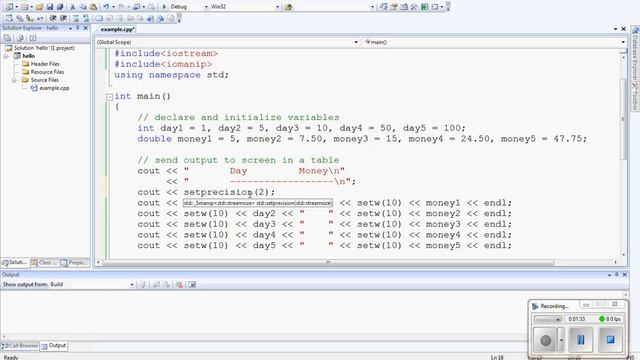
Task: Stop the recording with the blue square button
Action: [610, 340]
